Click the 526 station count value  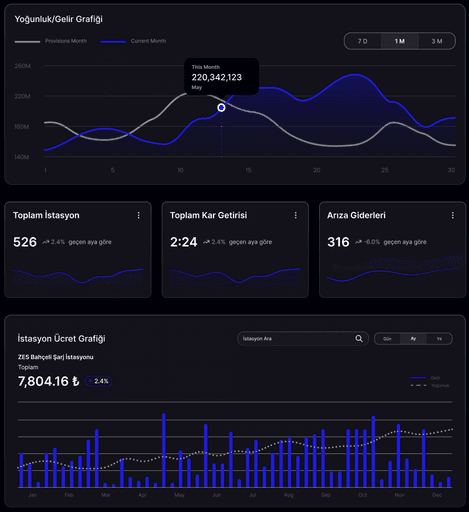(25, 242)
